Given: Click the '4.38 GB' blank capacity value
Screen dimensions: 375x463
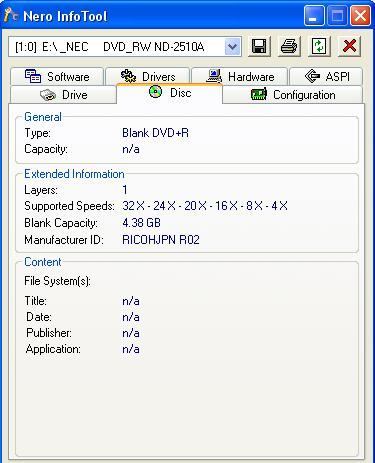Looking at the screenshot, I should click(x=141, y=223).
